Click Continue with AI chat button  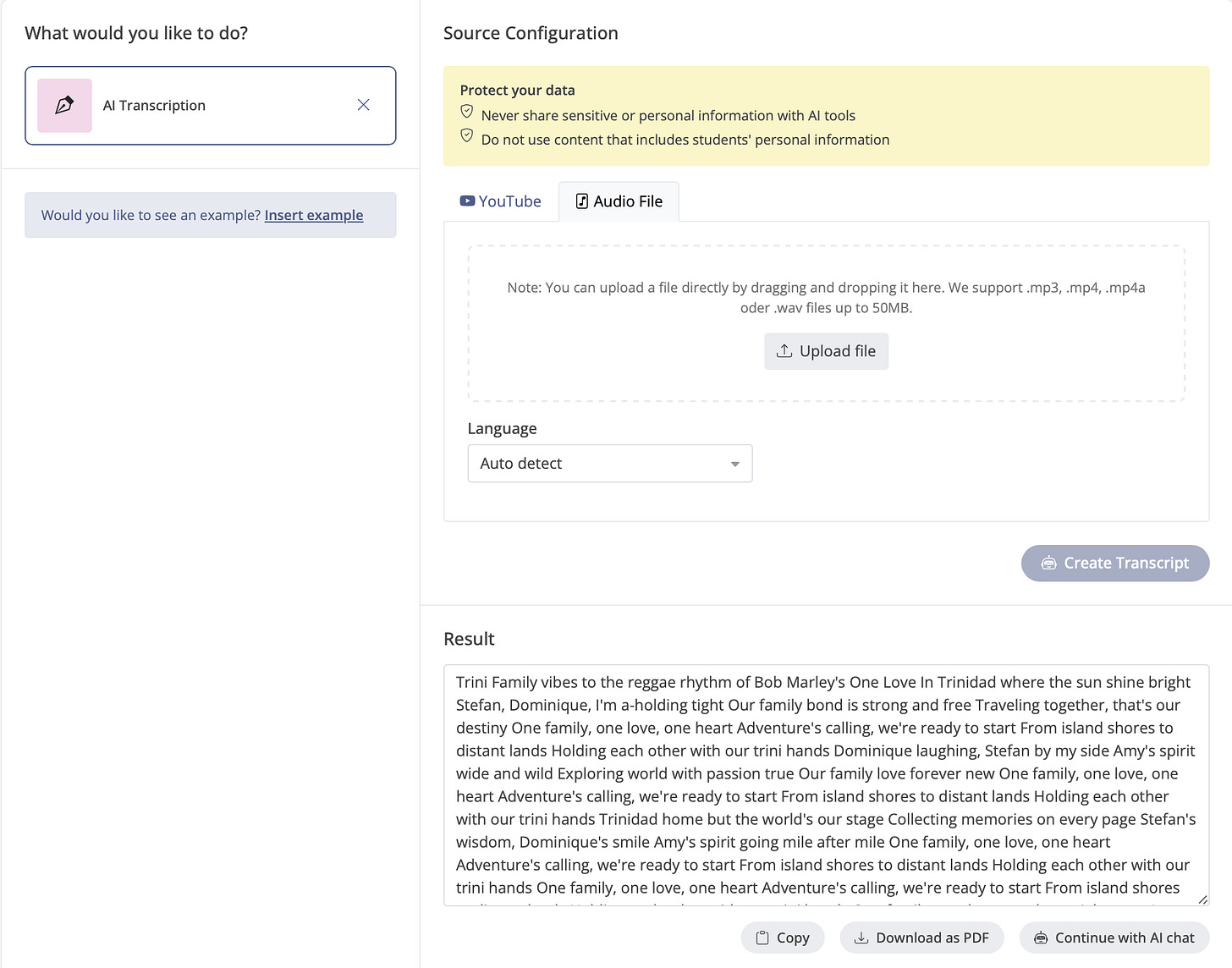click(x=1114, y=938)
